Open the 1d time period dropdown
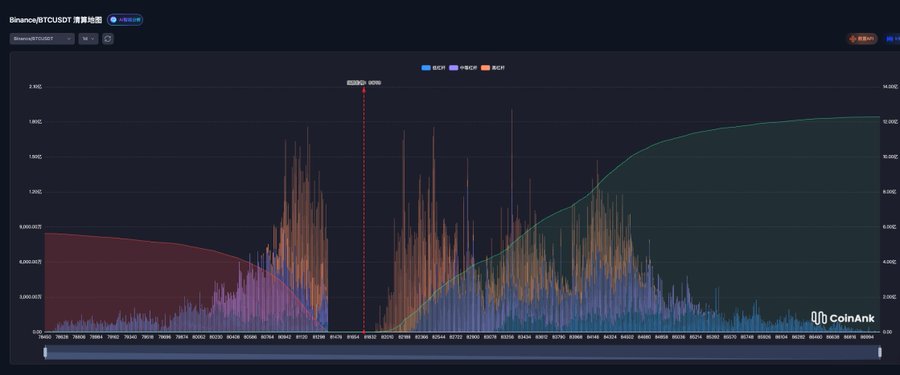The height and width of the screenshot is (375, 900). coord(88,38)
